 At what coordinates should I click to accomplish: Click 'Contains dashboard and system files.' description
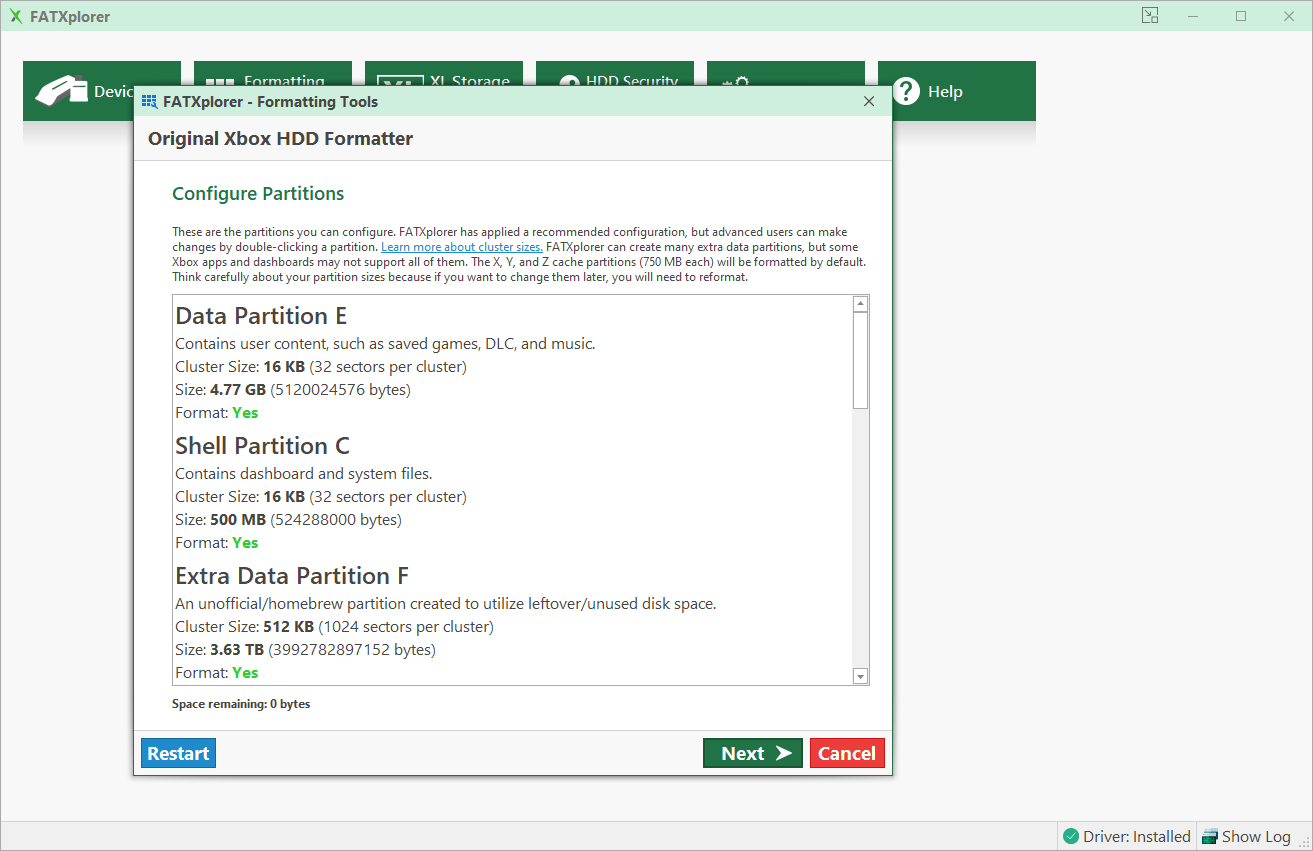[304, 473]
